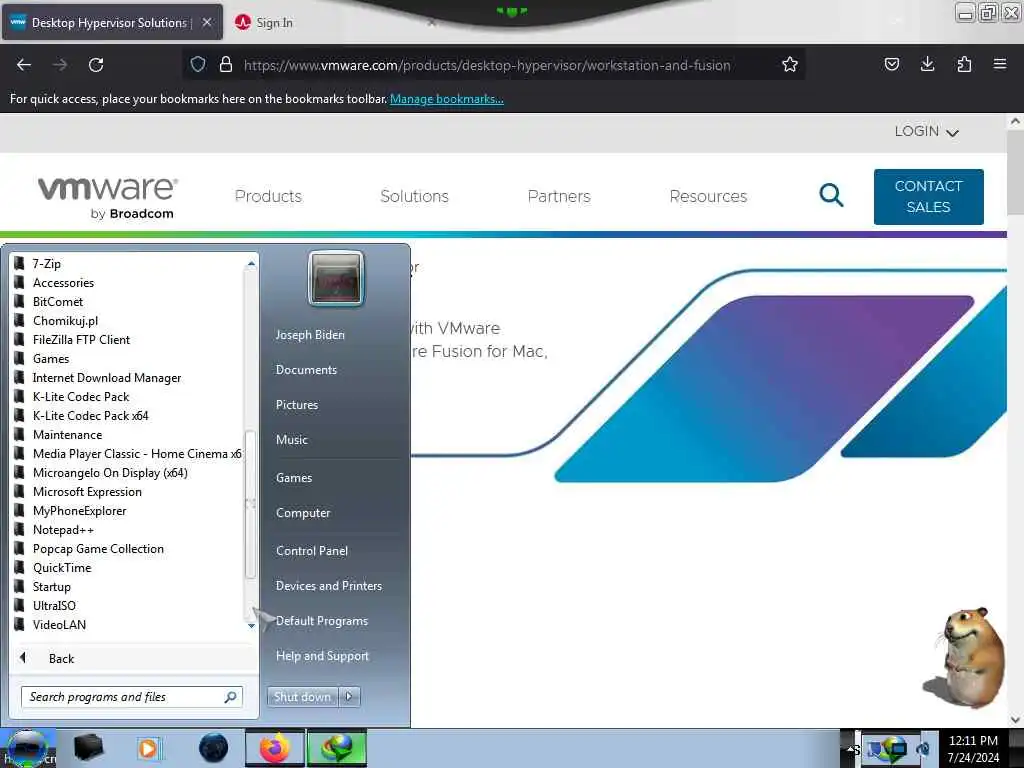Click the Start orb button

pyautogui.click(x=27, y=748)
